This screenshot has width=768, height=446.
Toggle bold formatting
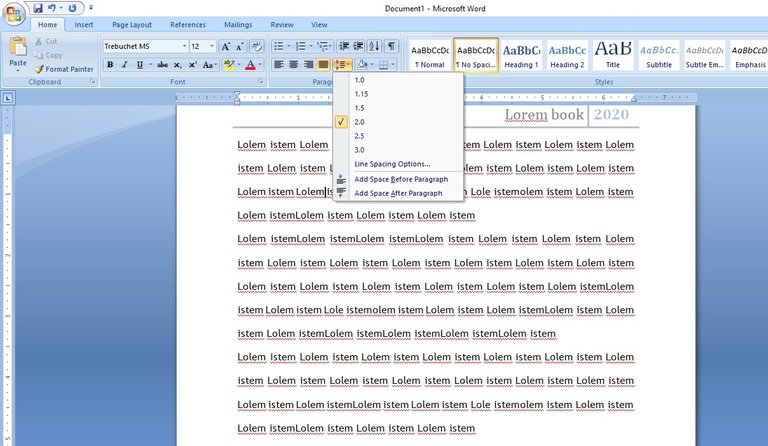pos(110,65)
